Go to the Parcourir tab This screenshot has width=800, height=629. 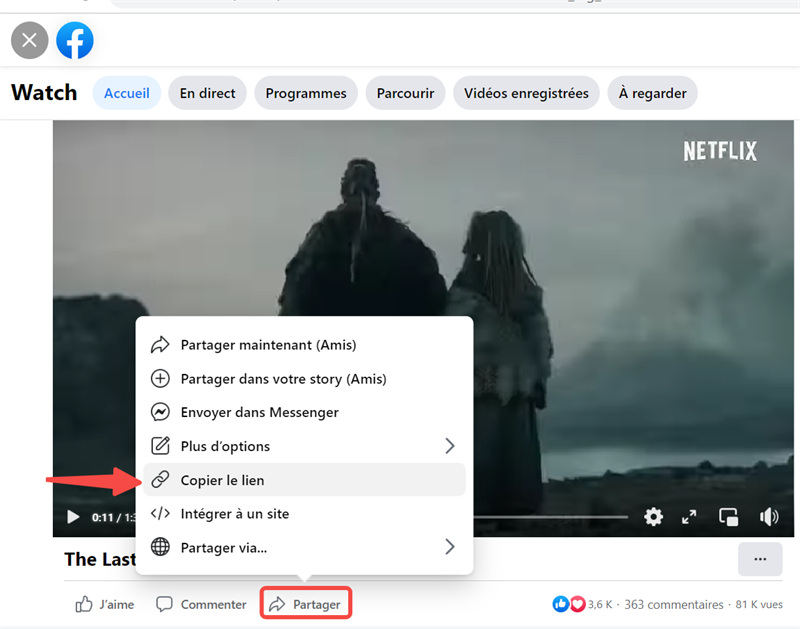click(x=406, y=93)
